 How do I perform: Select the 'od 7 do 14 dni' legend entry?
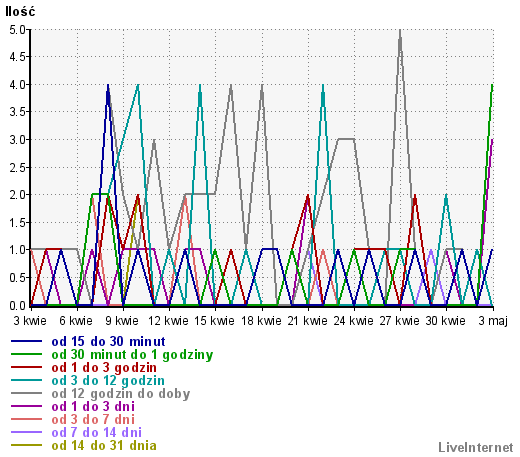point(97,432)
